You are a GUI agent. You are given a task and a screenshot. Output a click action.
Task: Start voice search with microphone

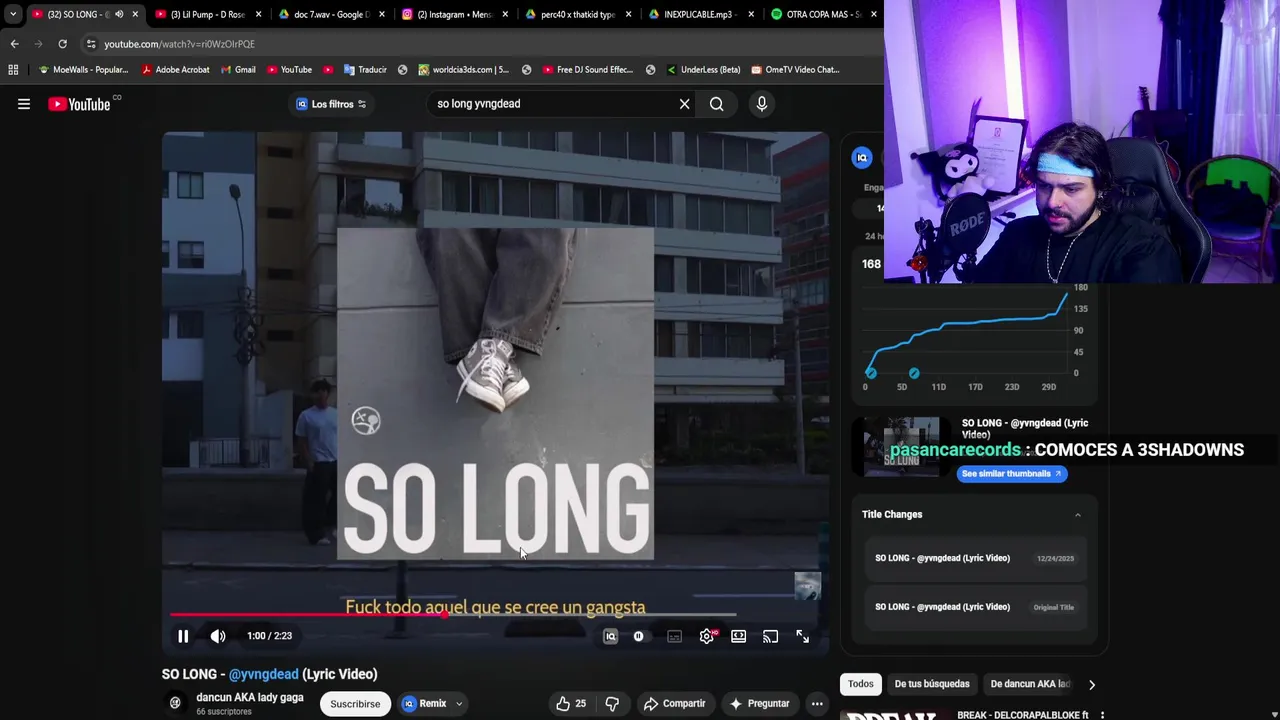pyautogui.click(x=762, y=104)
